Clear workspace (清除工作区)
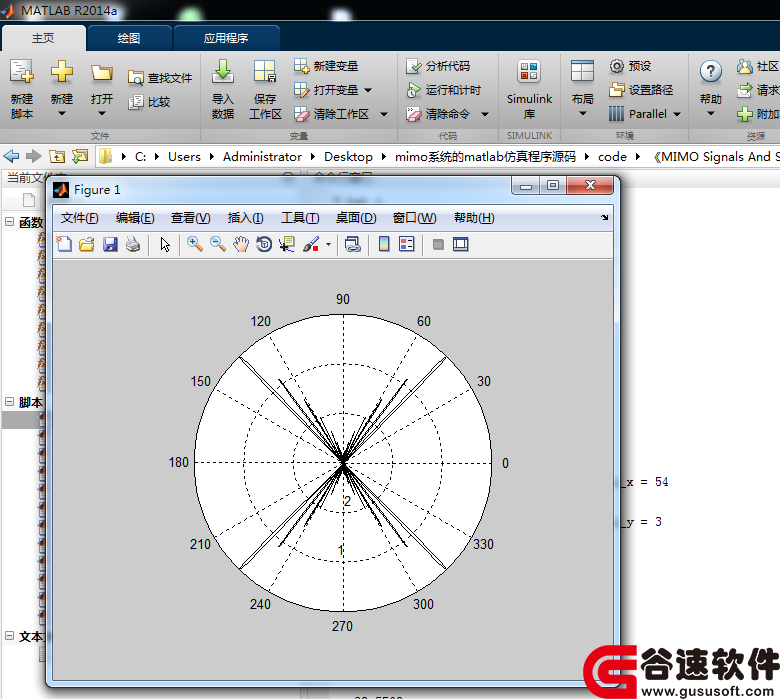 click(x=332, y=114)
